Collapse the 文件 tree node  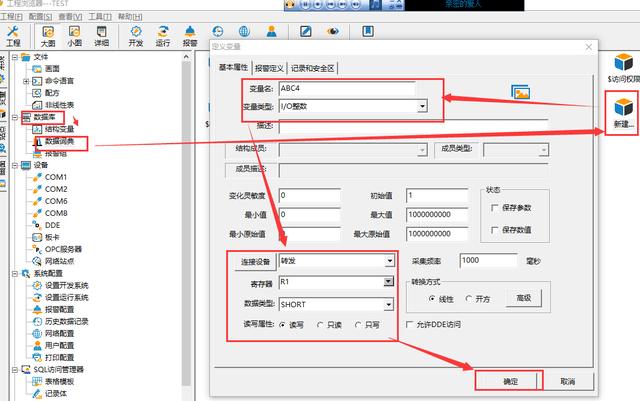tap(15, 57)
